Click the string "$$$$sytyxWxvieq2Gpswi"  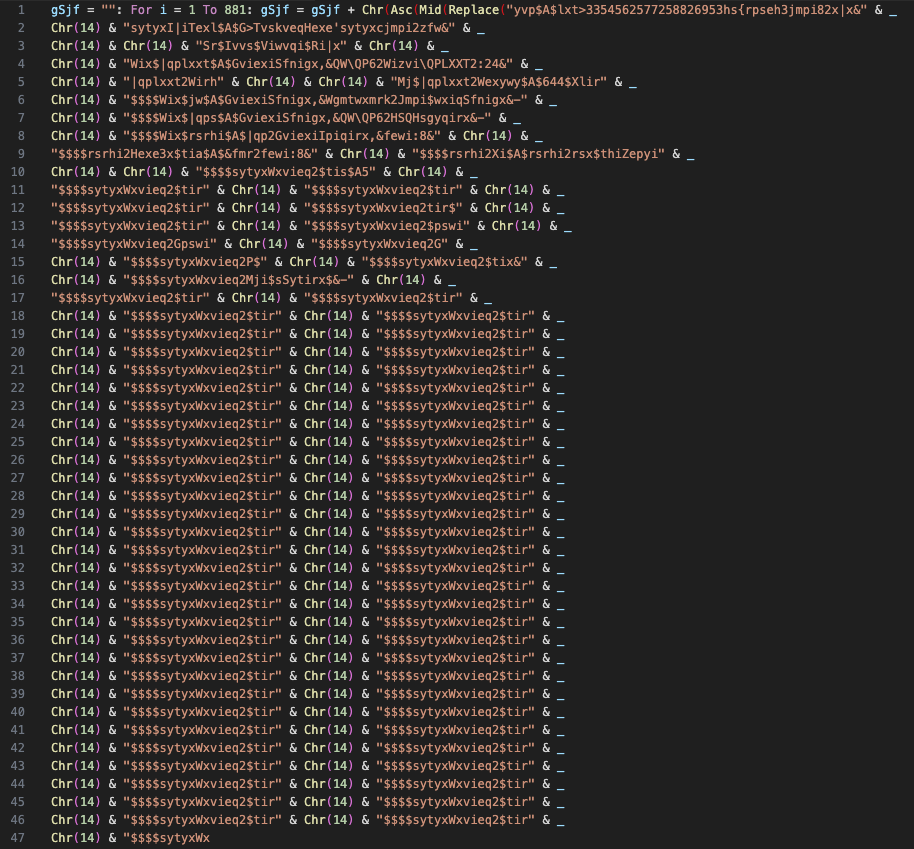(x=133, y=245)
